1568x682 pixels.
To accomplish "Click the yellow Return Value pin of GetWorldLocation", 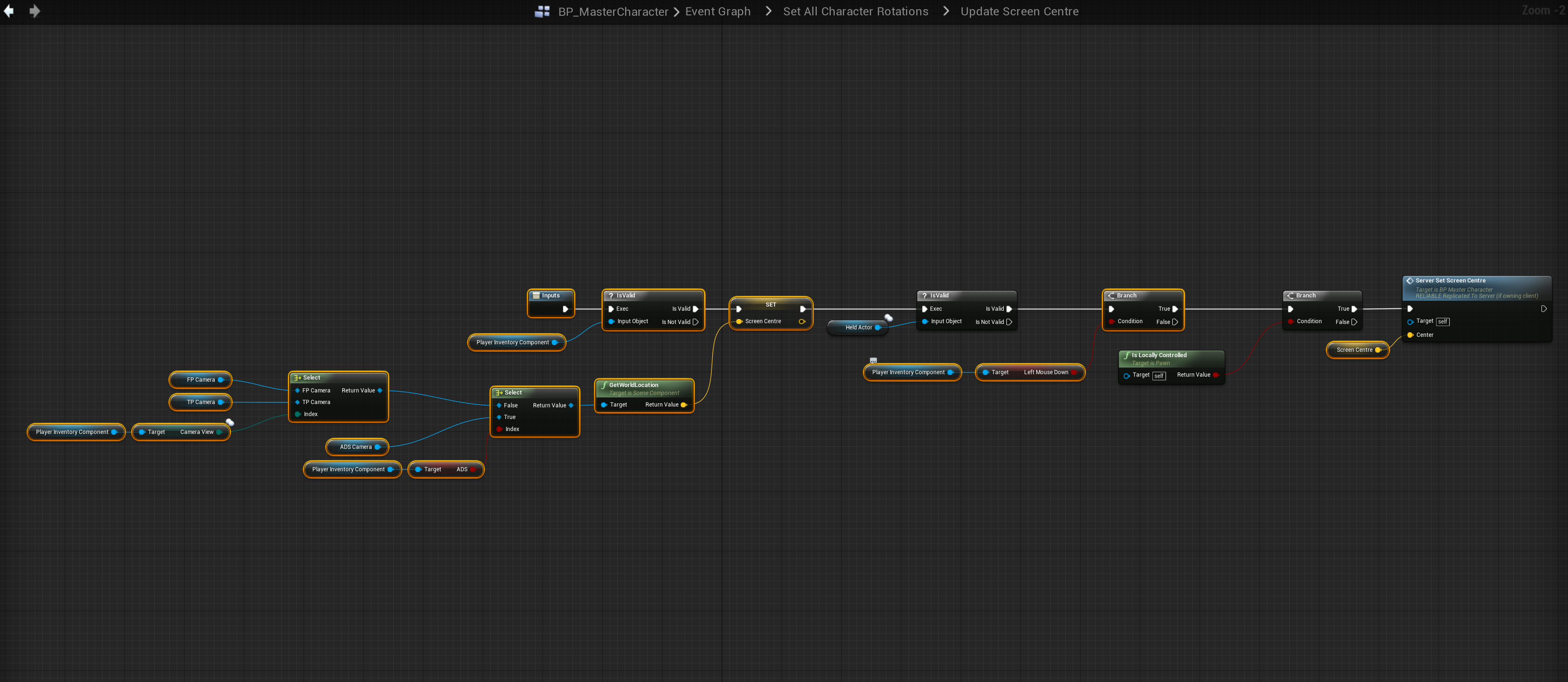I will [684, 405].
